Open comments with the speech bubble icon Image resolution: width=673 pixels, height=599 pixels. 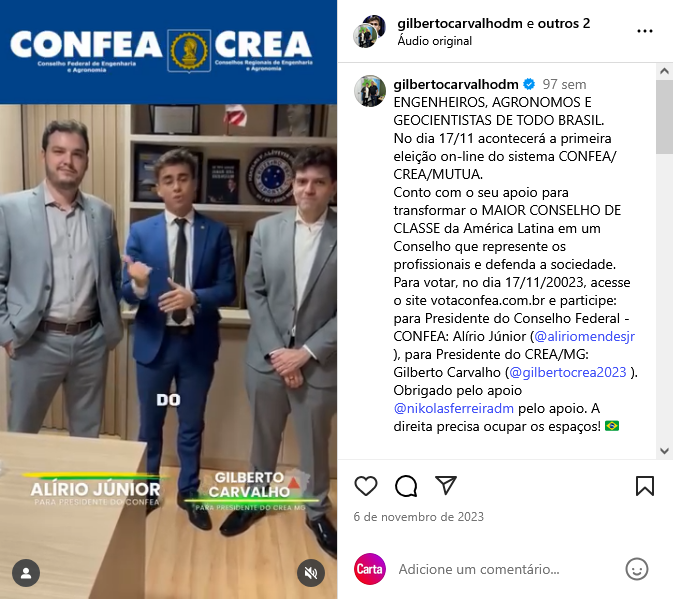(406, 486)
